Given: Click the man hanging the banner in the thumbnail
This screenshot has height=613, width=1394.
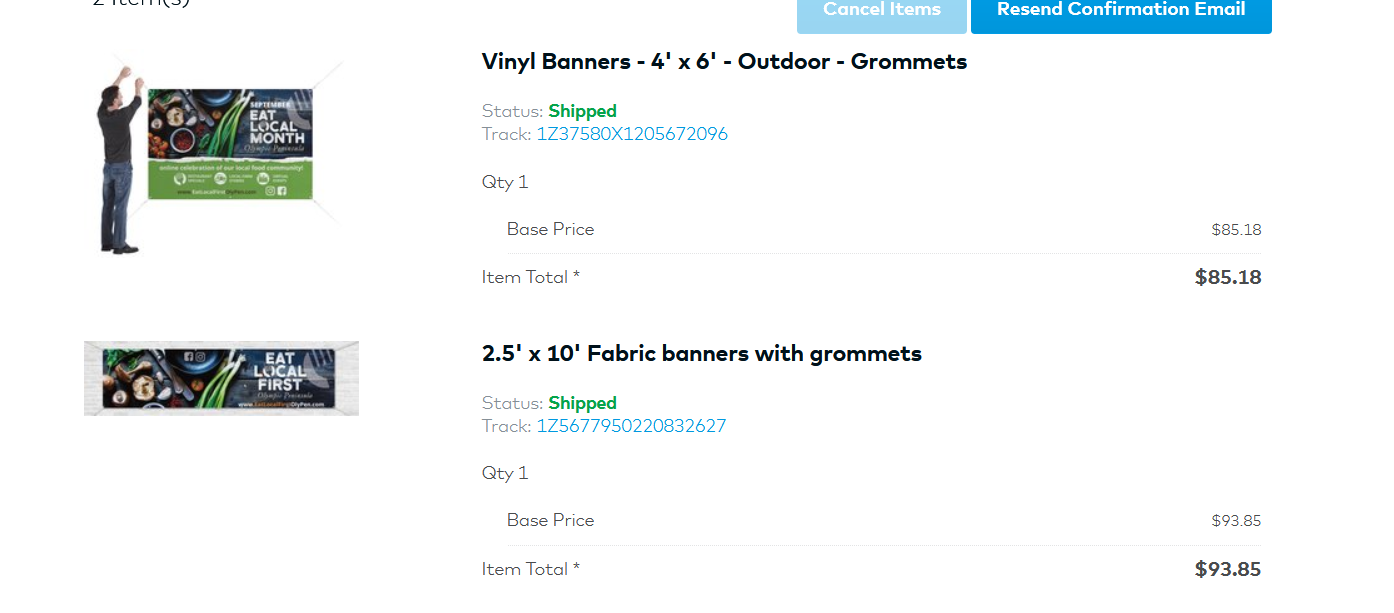Looking at the screenshot, I should (119, 160).
